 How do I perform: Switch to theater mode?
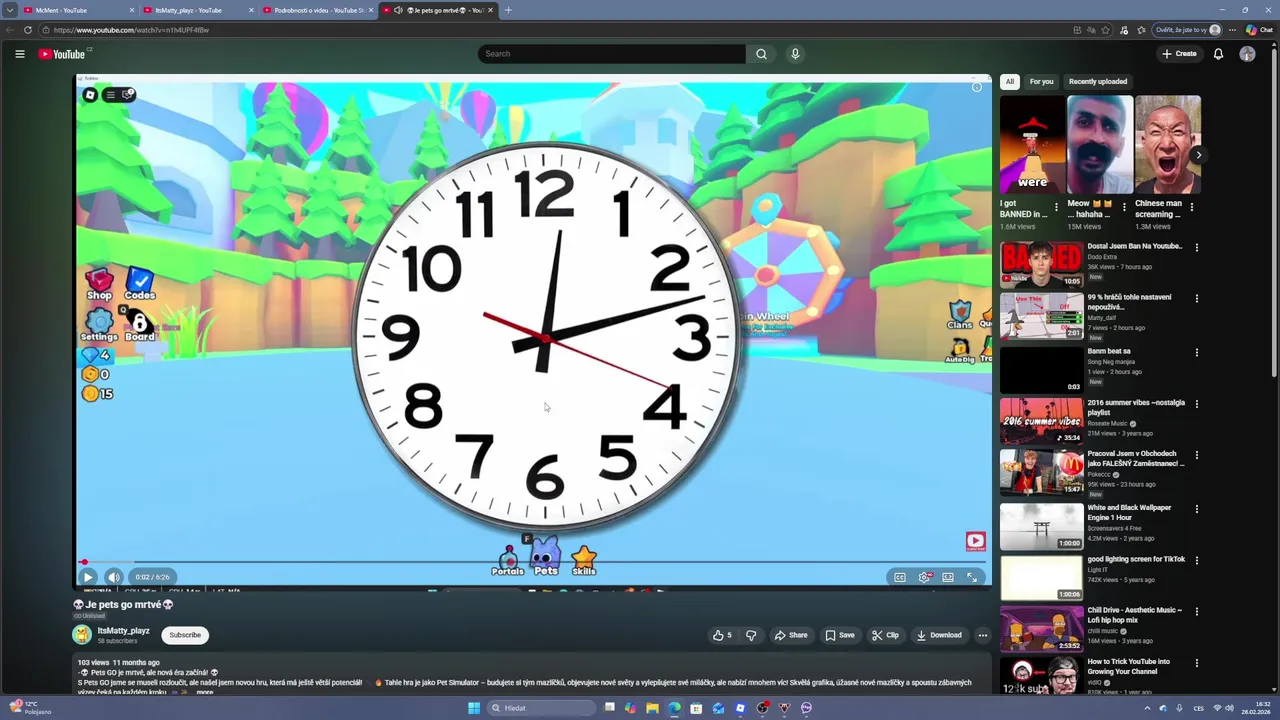pyautogui.click(x=948, y=577)
